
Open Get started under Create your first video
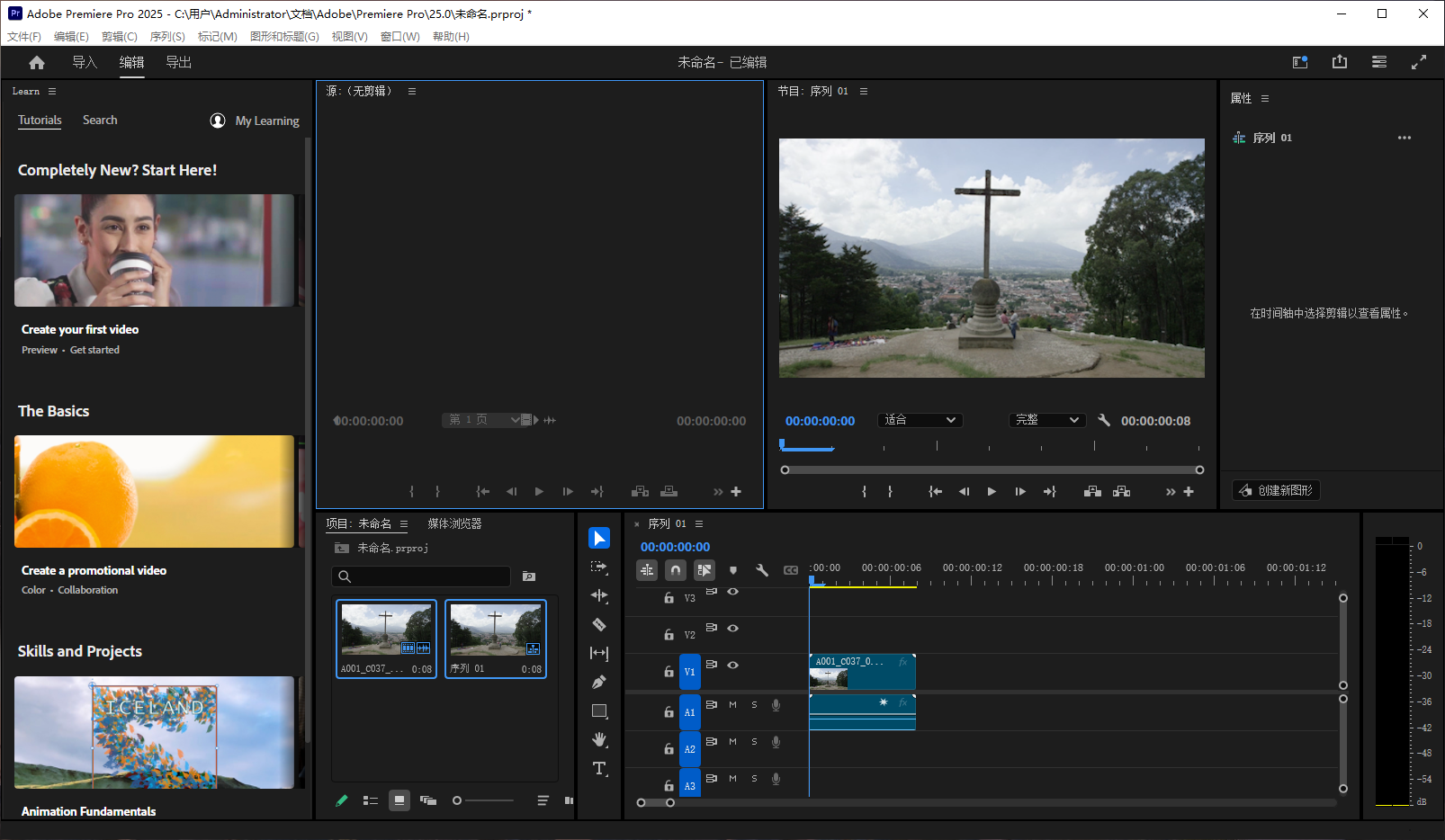[x=94, y=350]
